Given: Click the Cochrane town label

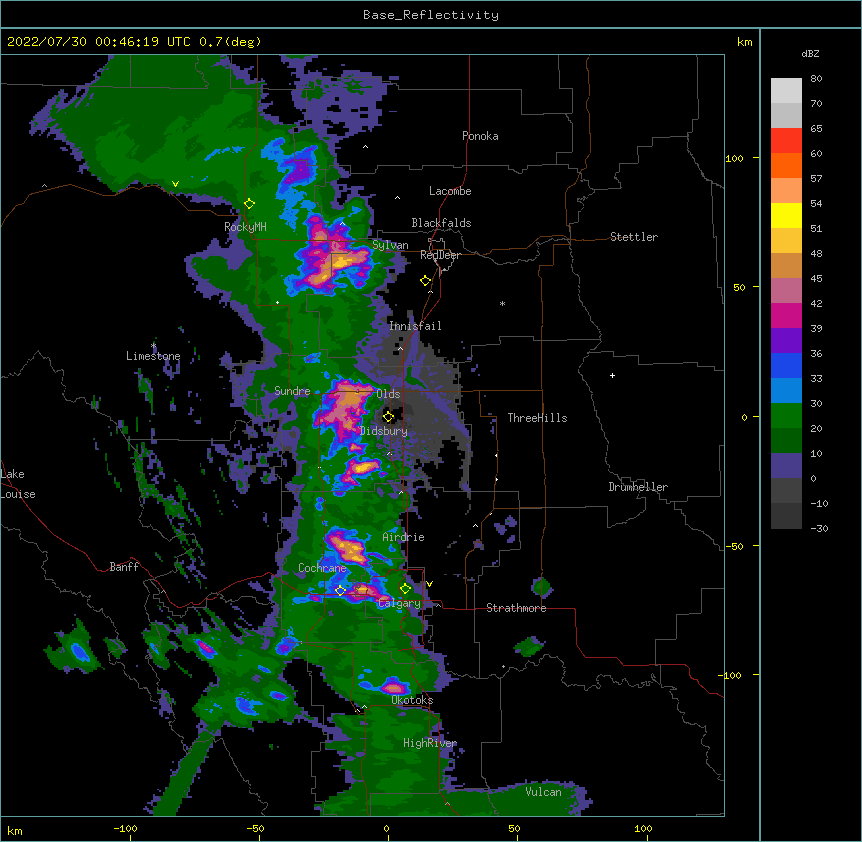Looking at the screenshot, I should click(322, 568).
